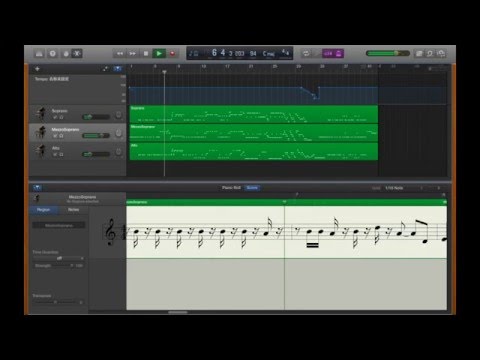Click the Stop transport button
The height and width of the screenshot is (360, 480).
pos(146,53)
